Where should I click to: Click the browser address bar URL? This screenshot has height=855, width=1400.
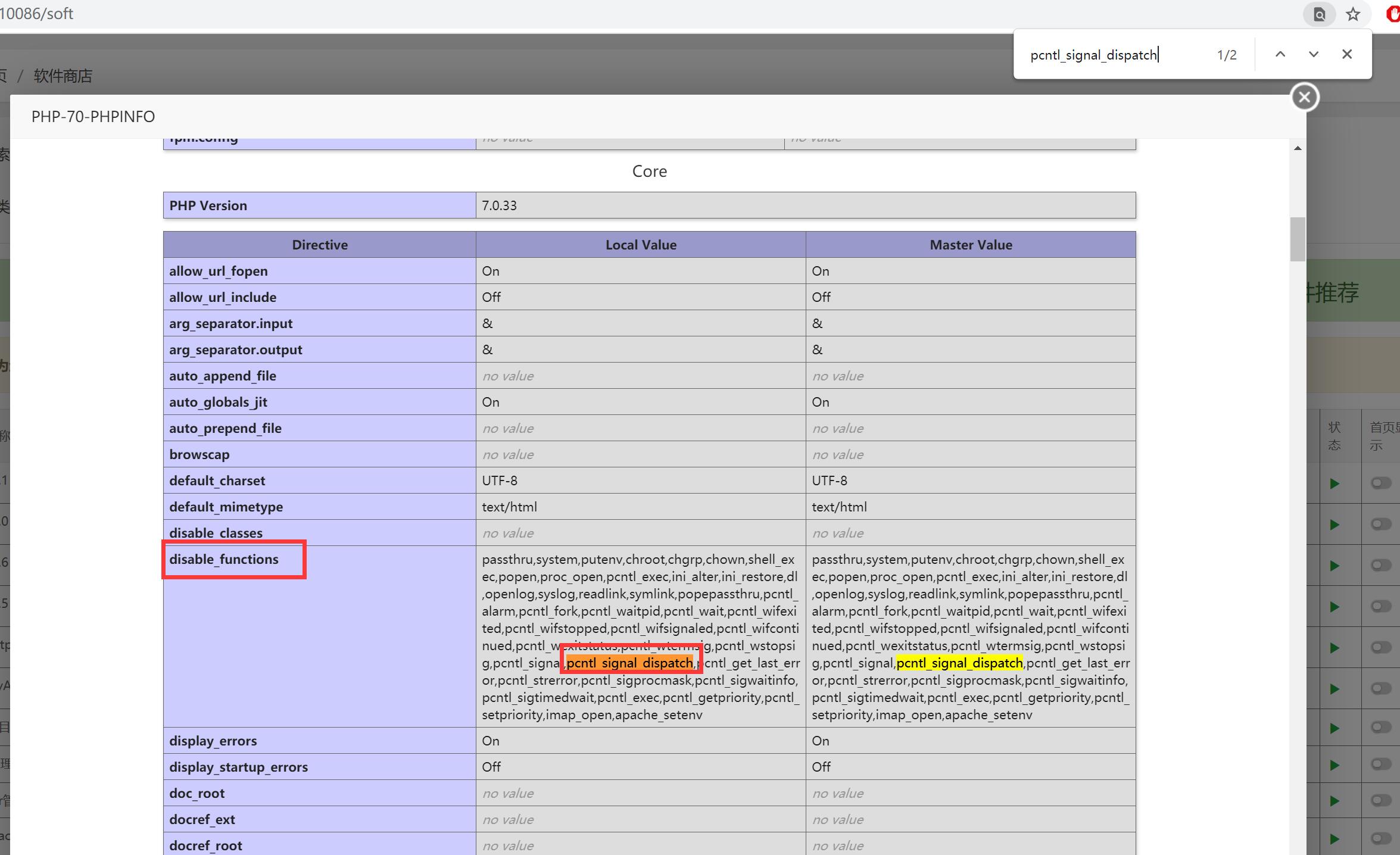point(36,14)
